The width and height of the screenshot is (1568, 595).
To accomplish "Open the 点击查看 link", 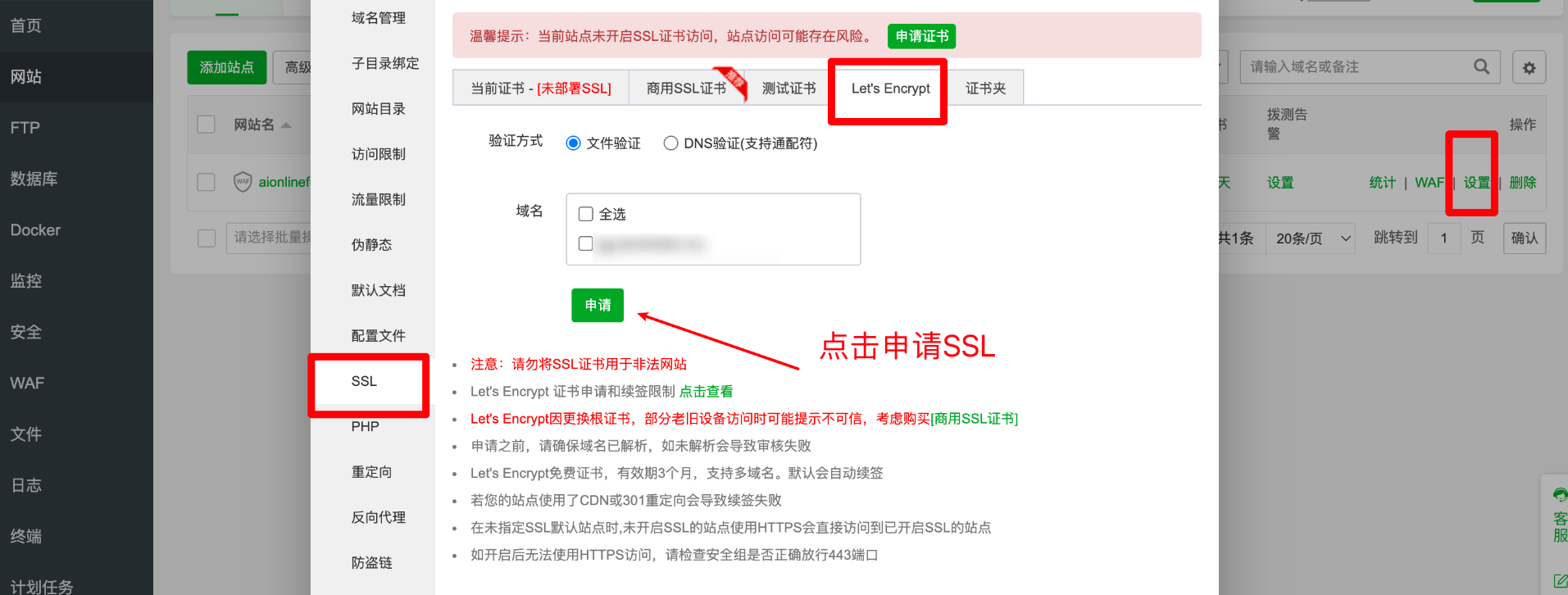I will pos(706,392).
